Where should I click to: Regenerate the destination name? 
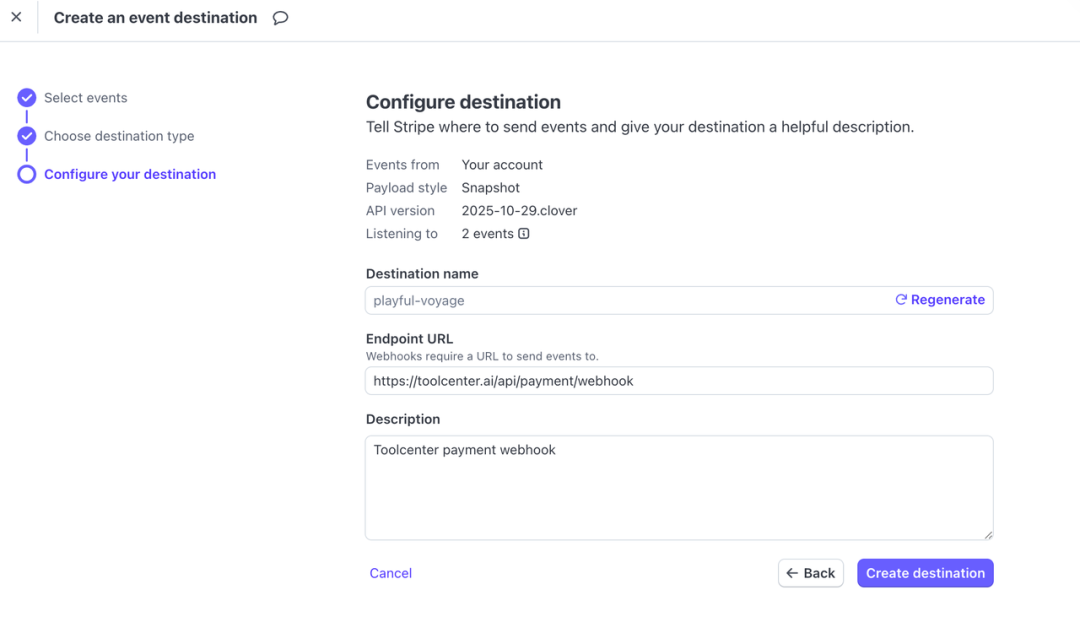click(940, 300)
